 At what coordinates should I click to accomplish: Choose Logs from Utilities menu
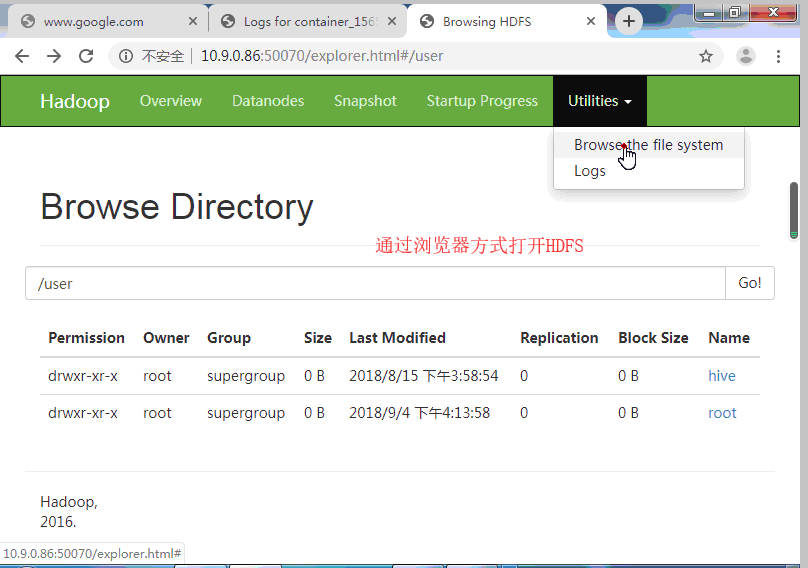[590, 171]
